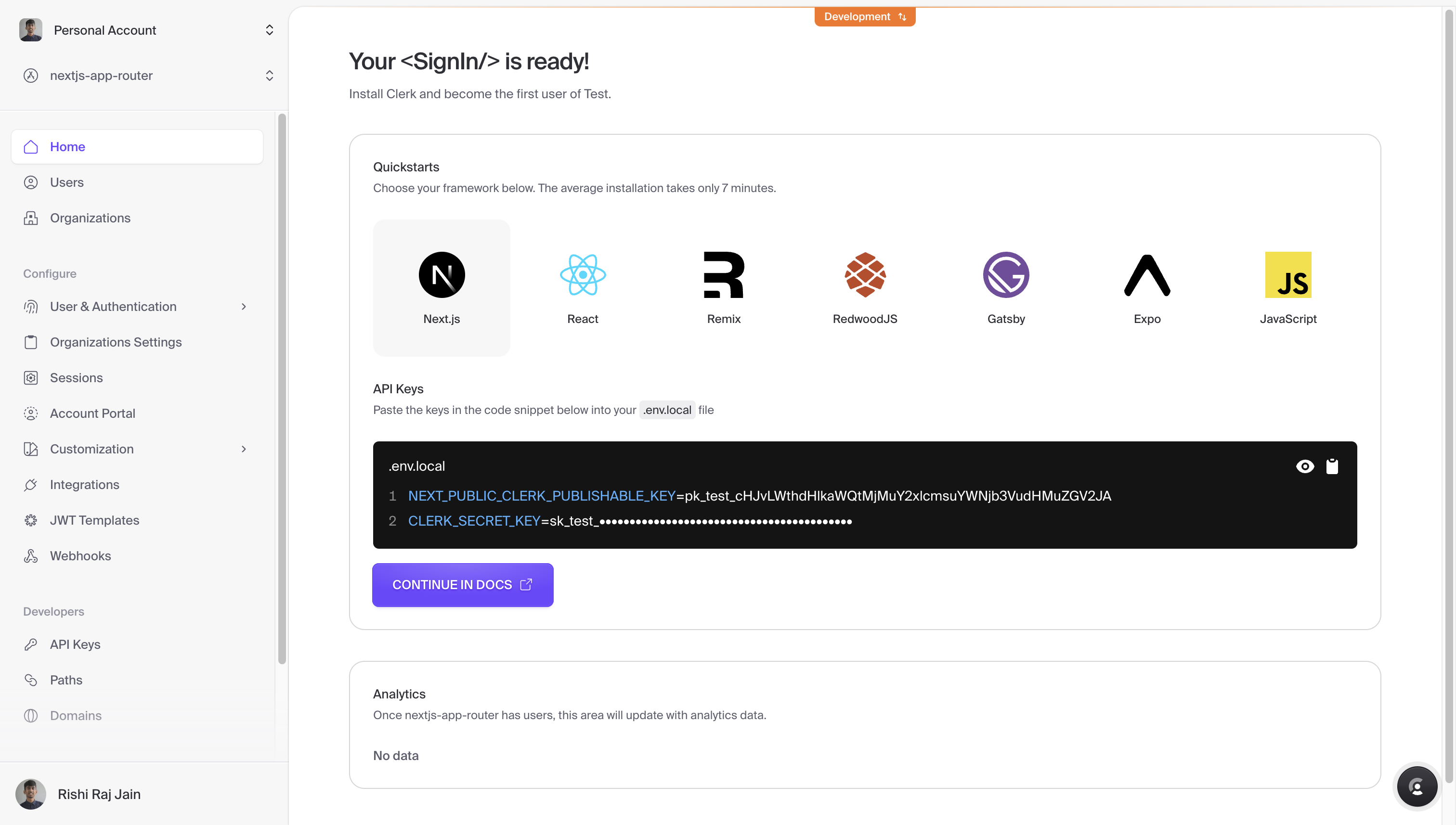This screenshot has height=825, width=1456.
Task: Open the API Keys developer link
Action: pos(75,644)
